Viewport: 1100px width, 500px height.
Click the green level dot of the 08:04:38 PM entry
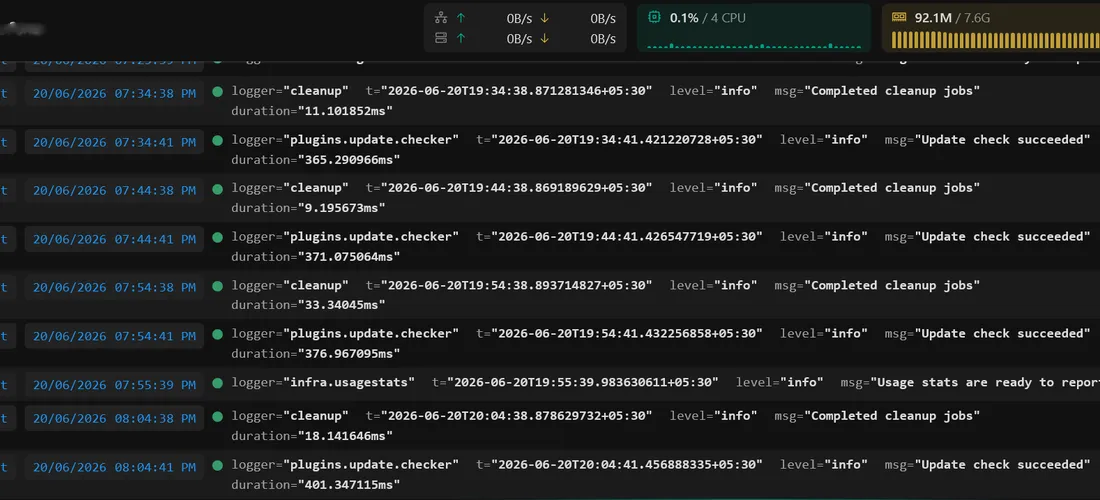pos(217,416)
